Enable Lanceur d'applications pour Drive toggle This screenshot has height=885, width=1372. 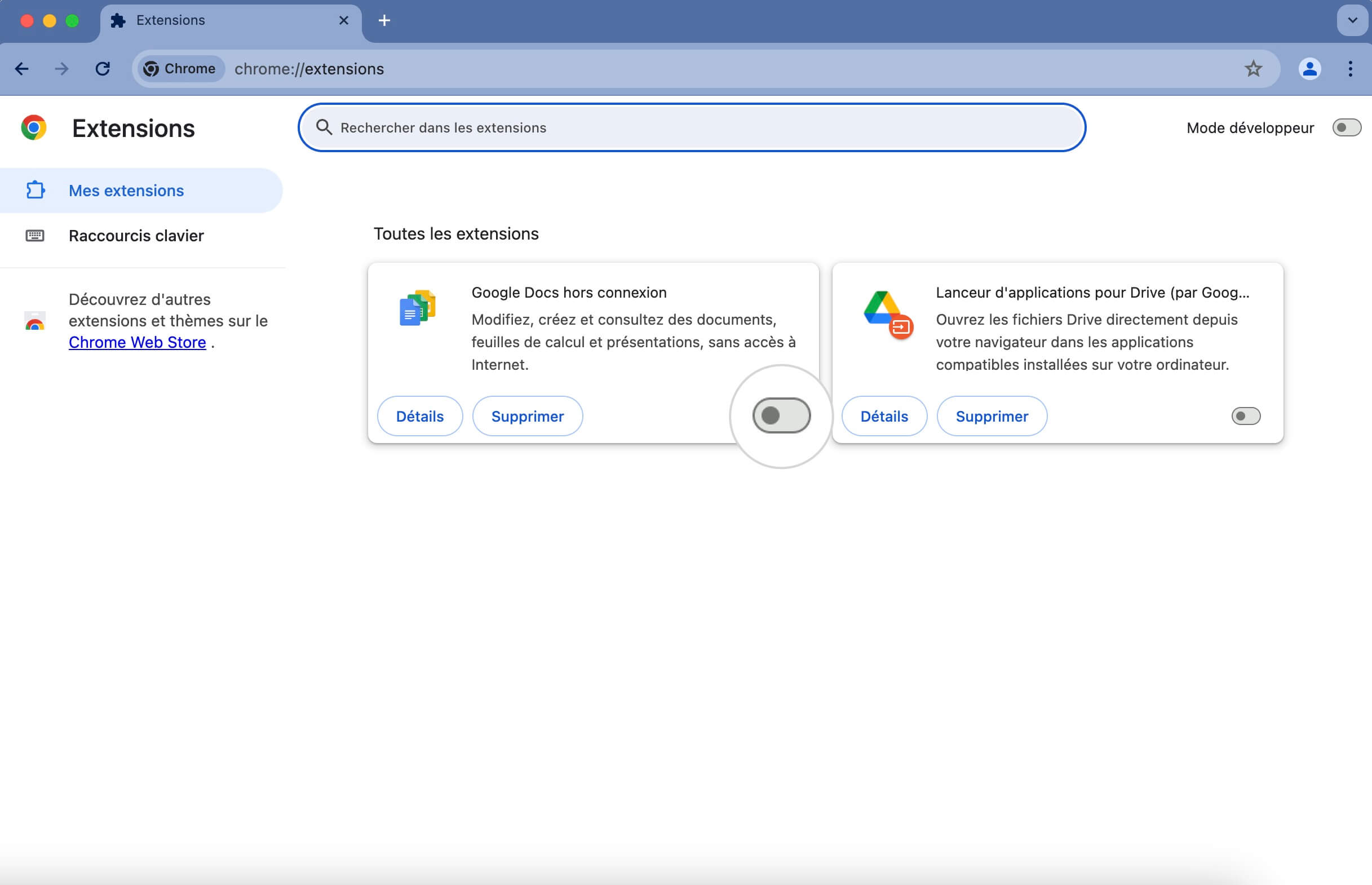point(1246,417)
